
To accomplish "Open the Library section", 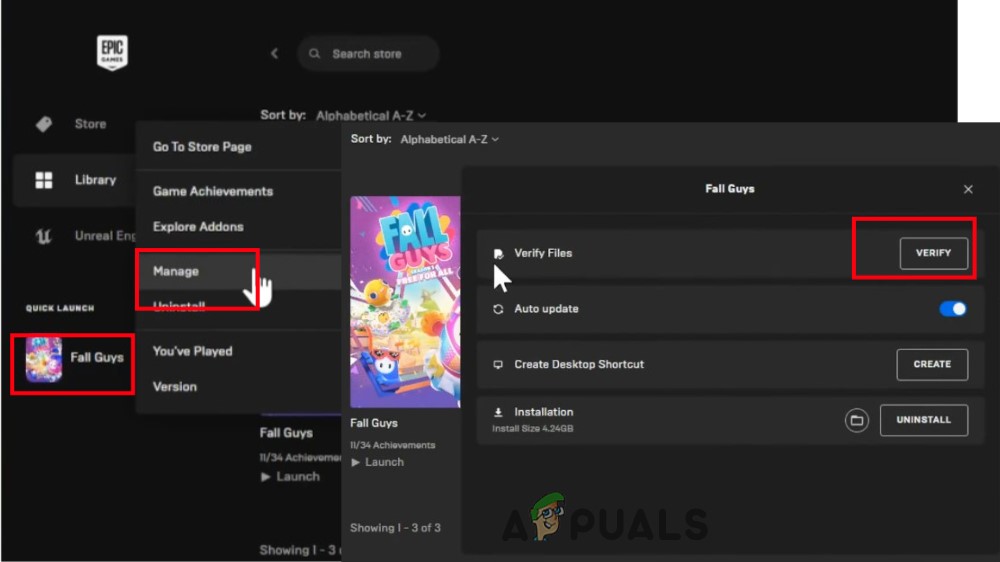I will tap(74, 180).
